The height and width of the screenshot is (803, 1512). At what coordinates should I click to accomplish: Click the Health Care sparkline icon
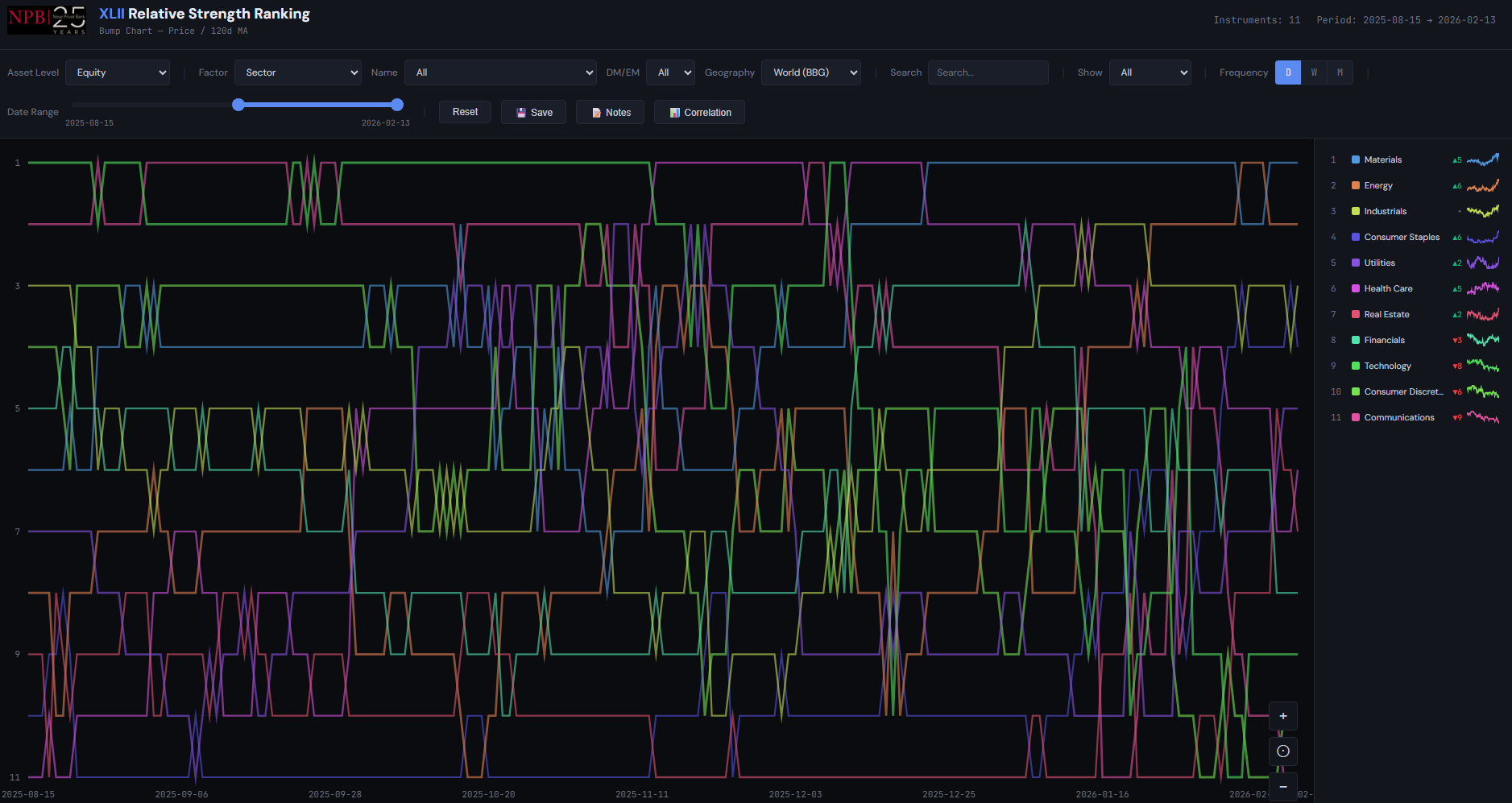point(1482,289)
